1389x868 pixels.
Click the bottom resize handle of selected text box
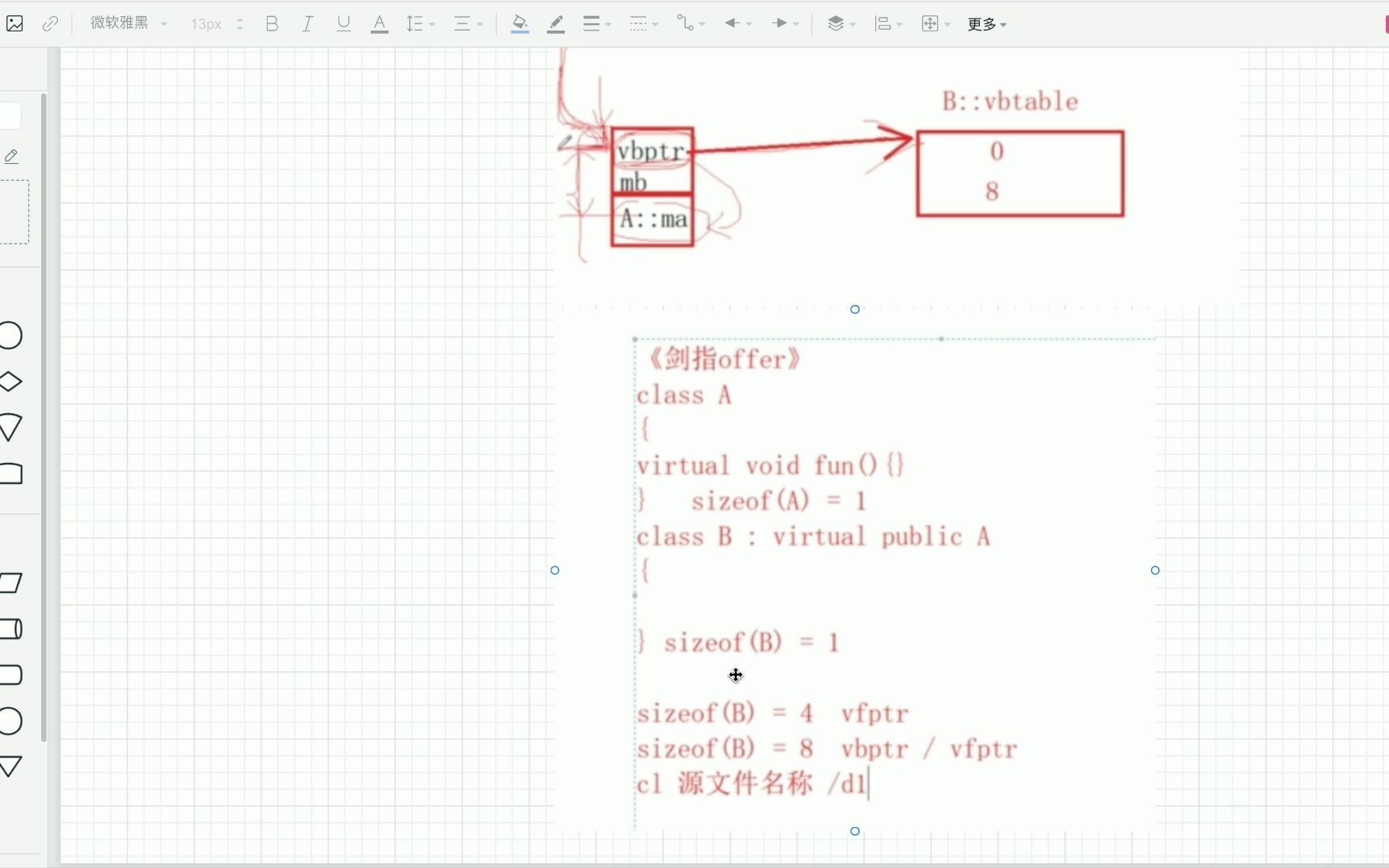855,831
